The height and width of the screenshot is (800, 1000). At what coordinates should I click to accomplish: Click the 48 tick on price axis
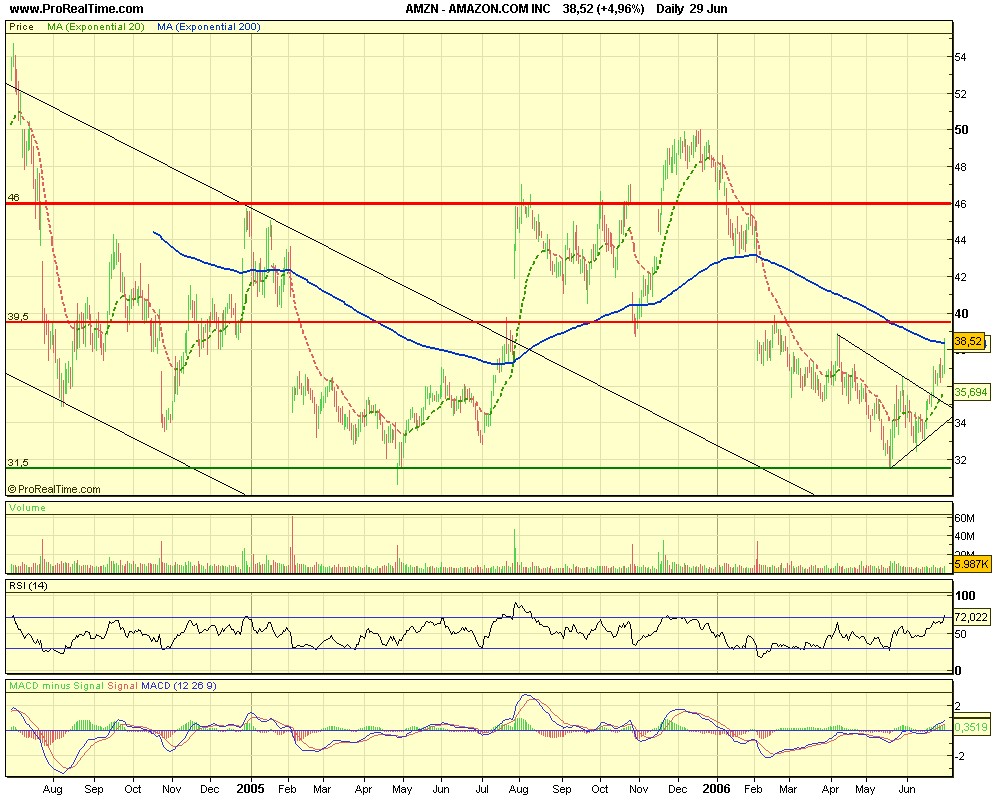(960, 167)
